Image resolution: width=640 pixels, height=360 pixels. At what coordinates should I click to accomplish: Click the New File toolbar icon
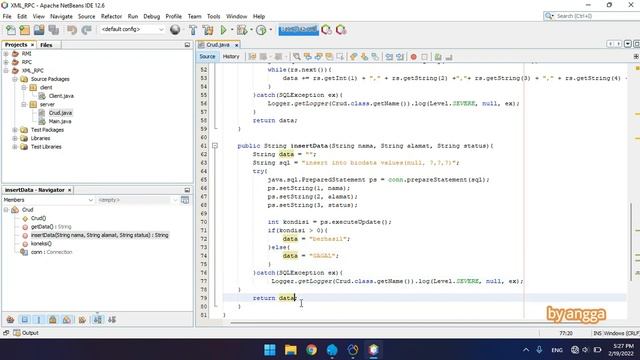pyautogui.click(x=11, y=30)
